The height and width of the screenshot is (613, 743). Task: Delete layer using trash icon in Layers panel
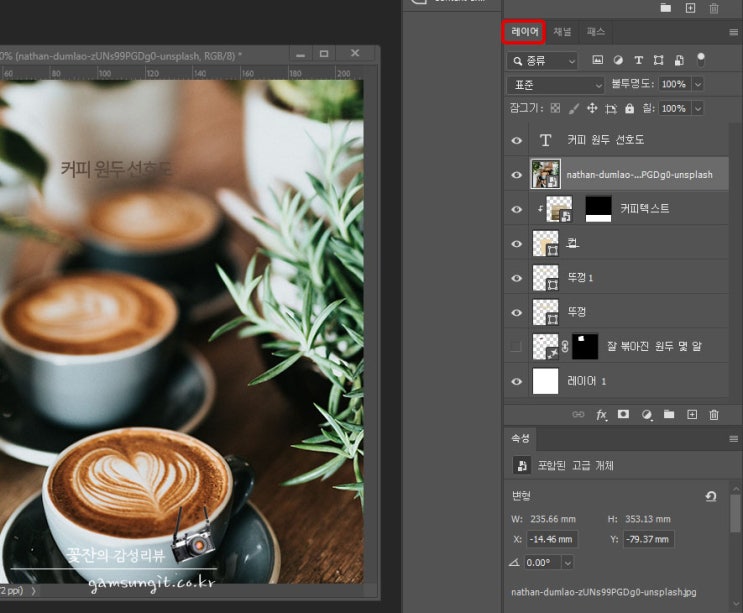(714, 415)
